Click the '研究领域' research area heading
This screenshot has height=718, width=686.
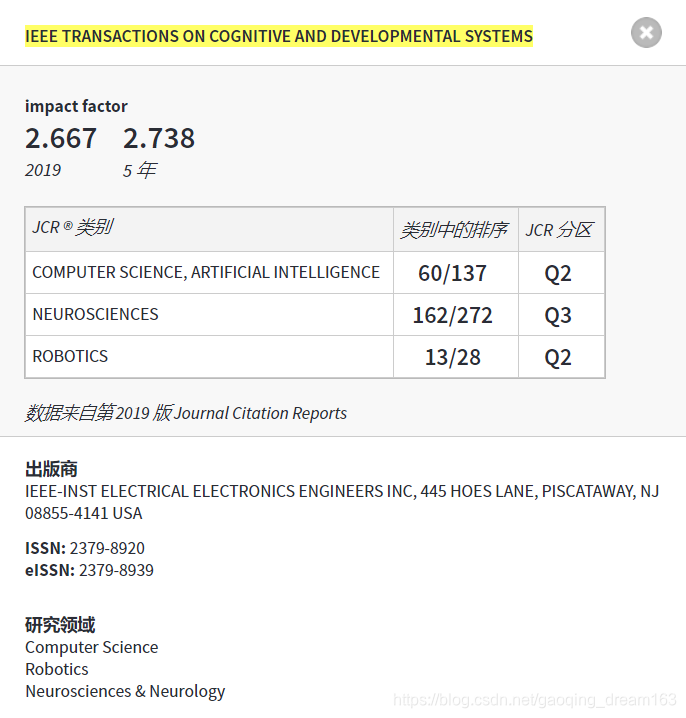(x=60, y=625)
